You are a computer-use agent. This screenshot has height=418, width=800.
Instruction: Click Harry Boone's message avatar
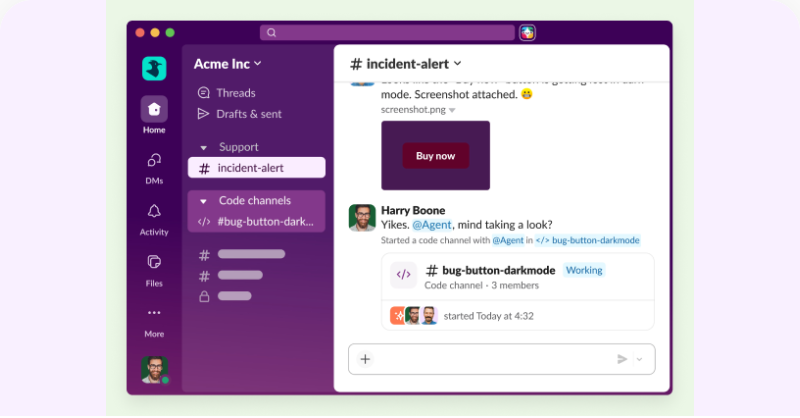362,218
